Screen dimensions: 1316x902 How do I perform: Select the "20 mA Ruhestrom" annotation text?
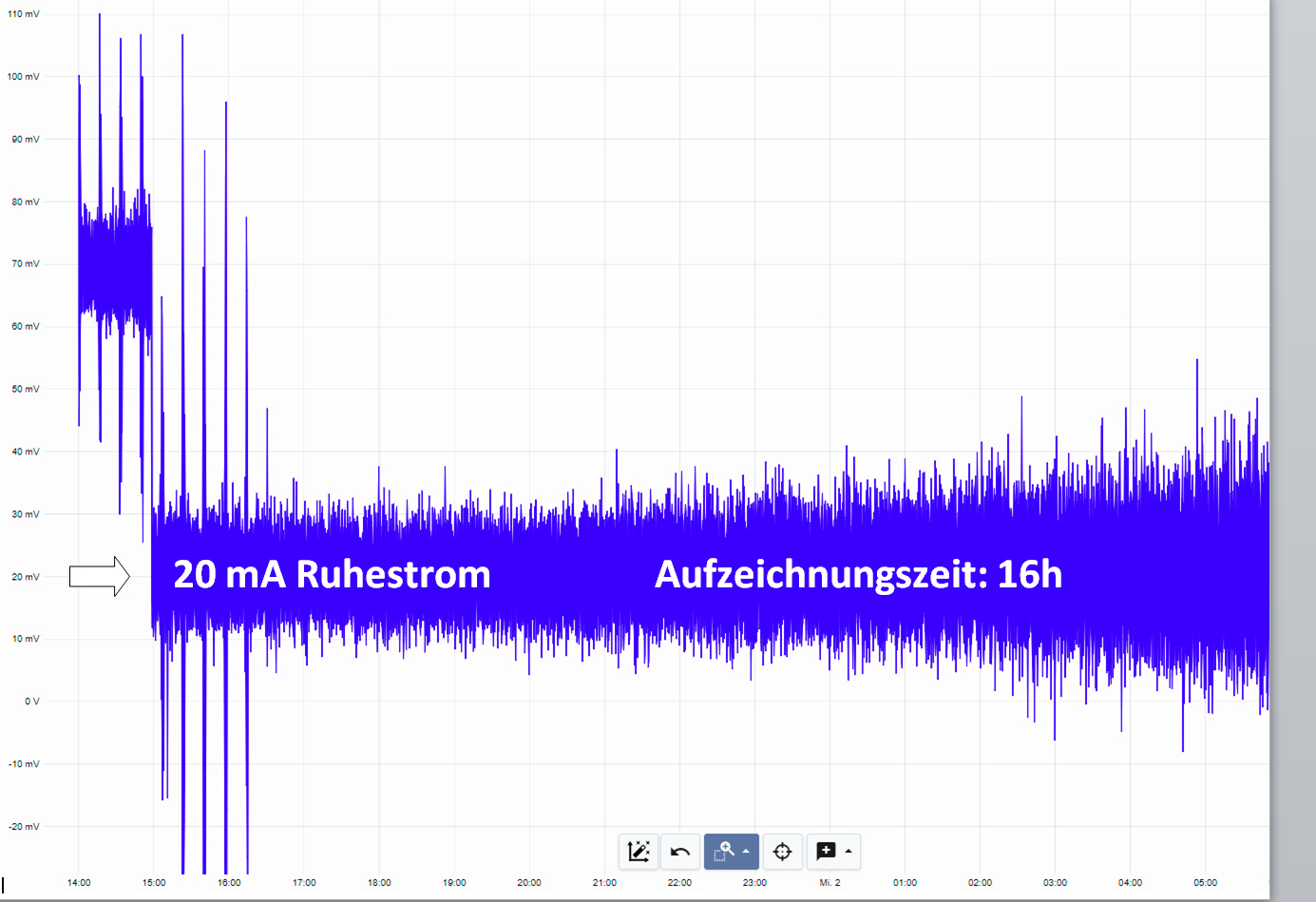point(332,574)
